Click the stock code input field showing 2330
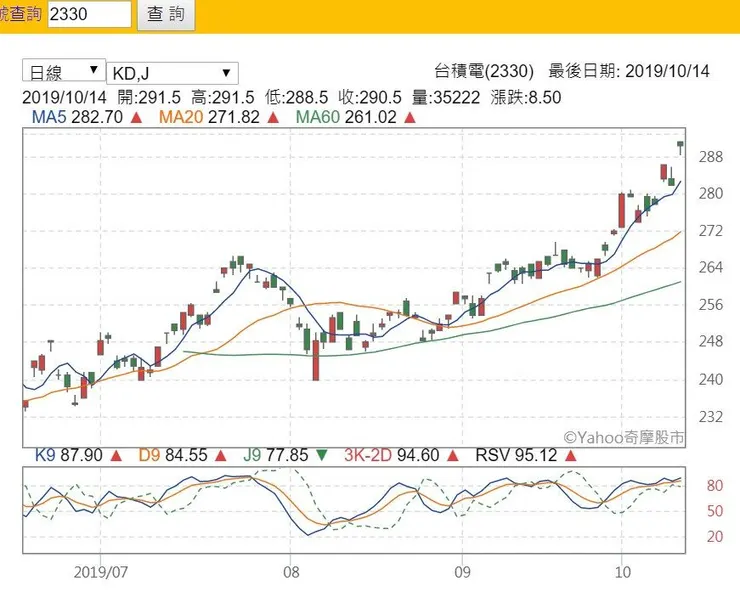Viewport: 740px width, 596px height. pyautogui.click(x=89, y=14)
